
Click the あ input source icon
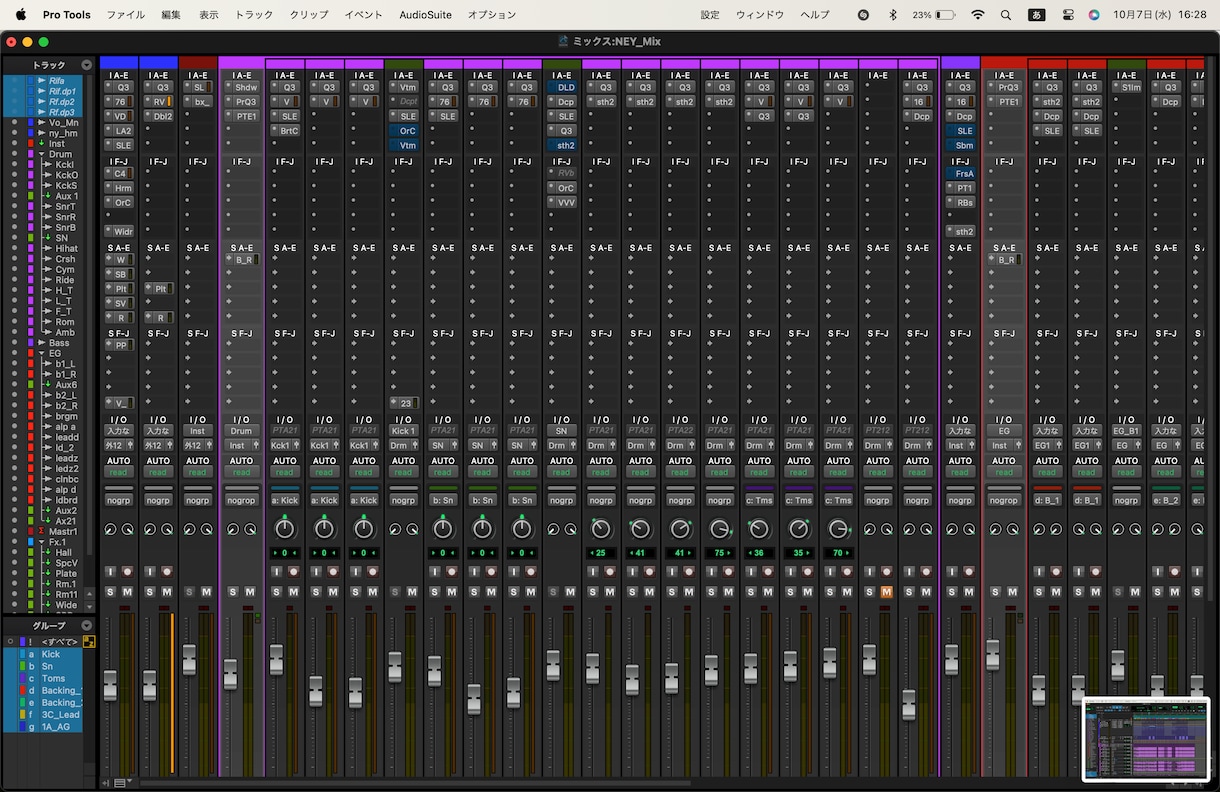1038,15
